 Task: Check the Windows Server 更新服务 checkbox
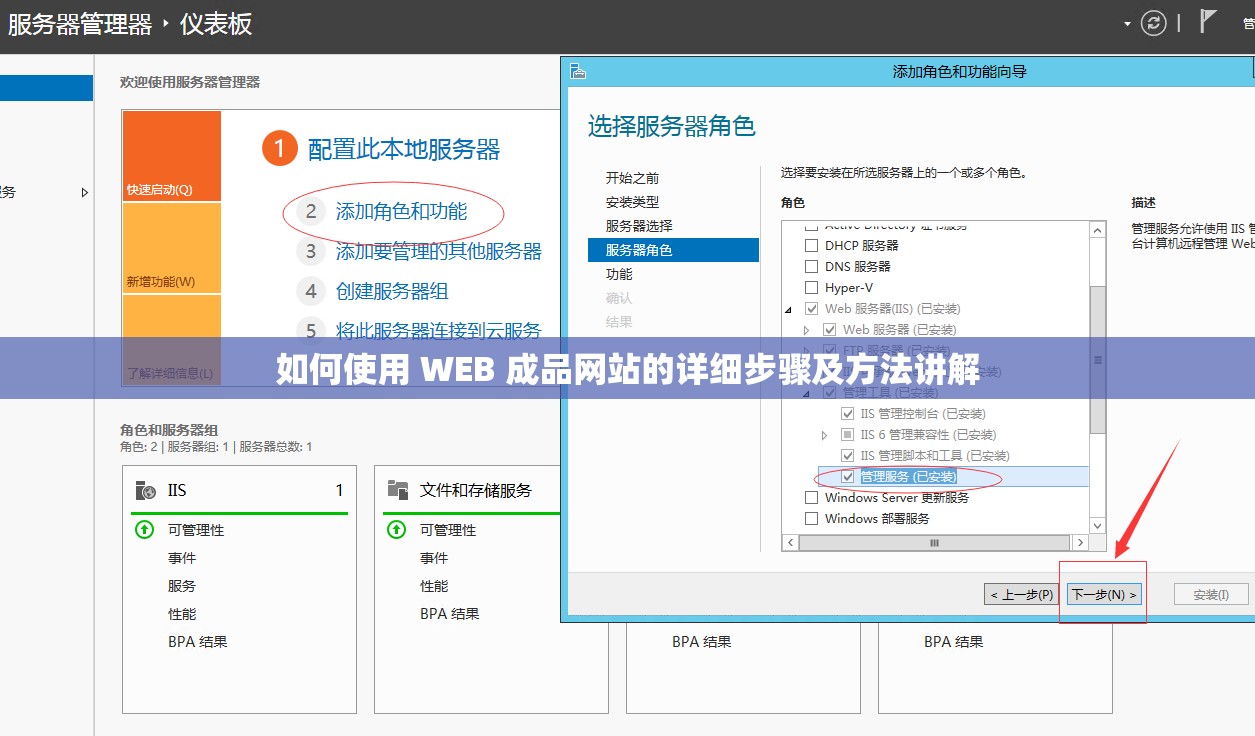[812, 497]
